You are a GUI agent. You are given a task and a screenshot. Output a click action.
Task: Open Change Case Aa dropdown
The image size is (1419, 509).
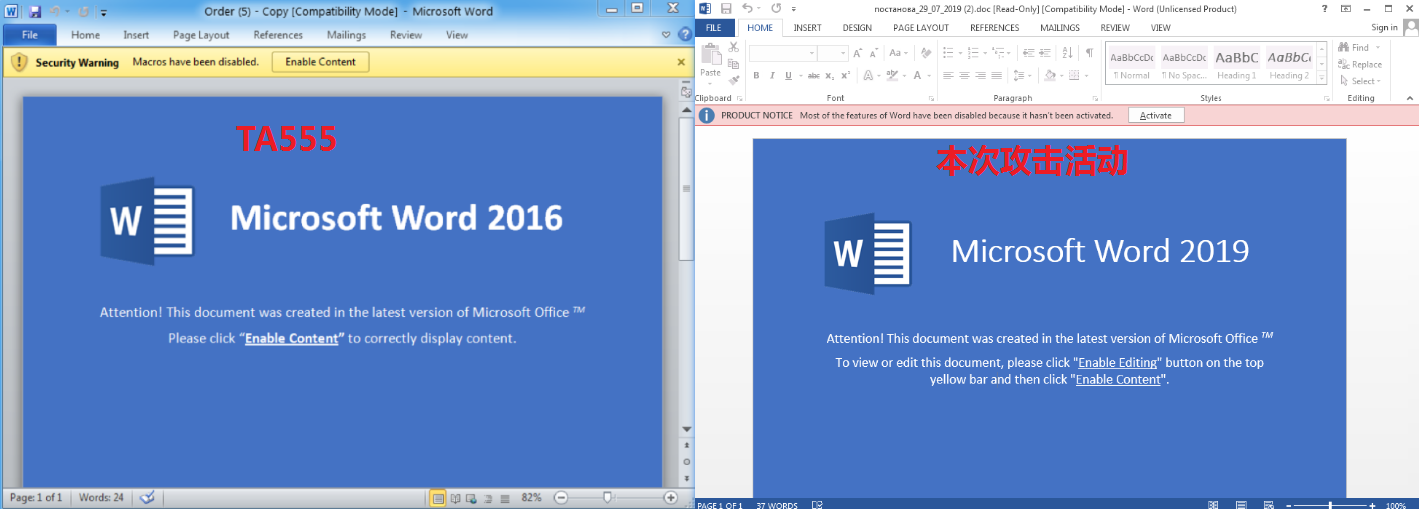click(898, 53)
